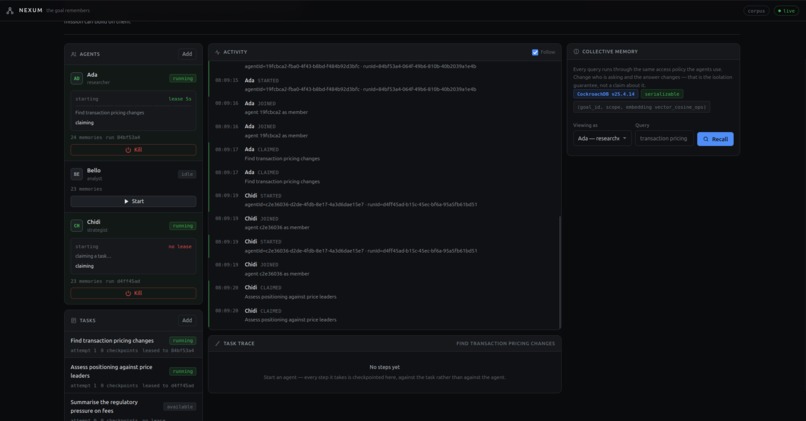Click the corpus badge in top bar
Viewport: 806px width, 421px height.
point(756,11)
